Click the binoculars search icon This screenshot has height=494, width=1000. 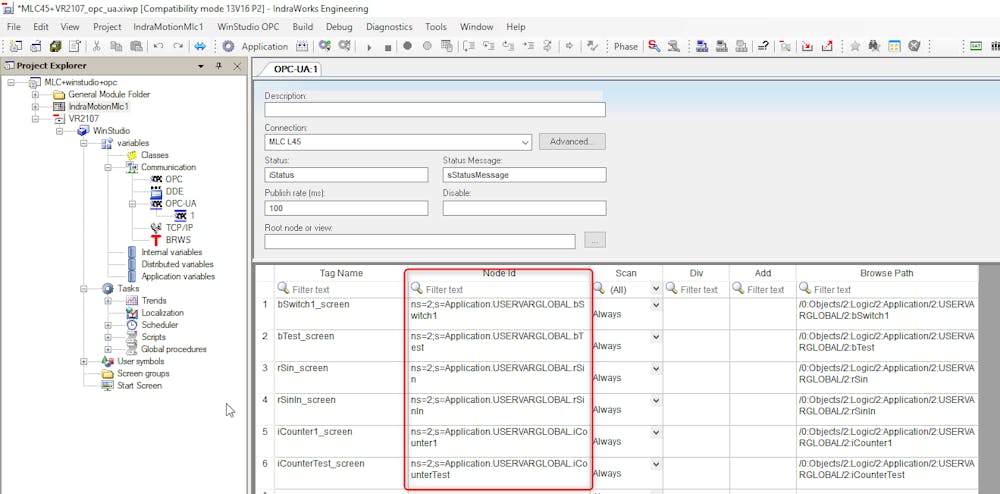pos(874,46)
